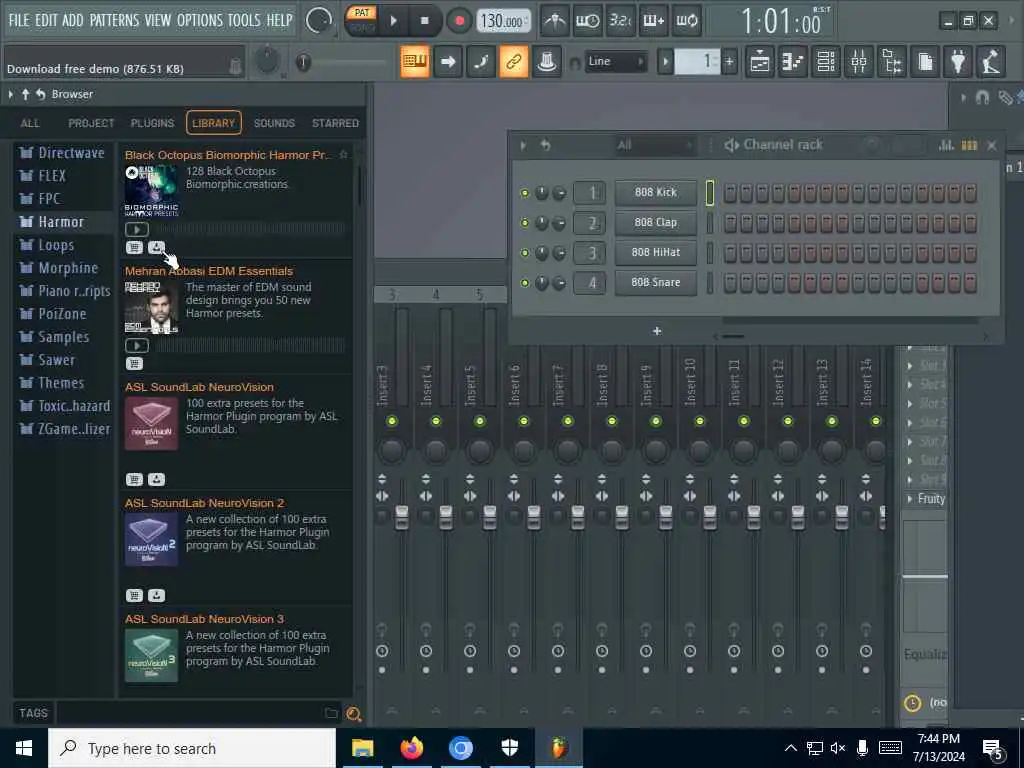Screen dimensions: 1024x768
Task: Mute the 808 Clap channel
Action: pyautogui.click(x=524, y=223)
